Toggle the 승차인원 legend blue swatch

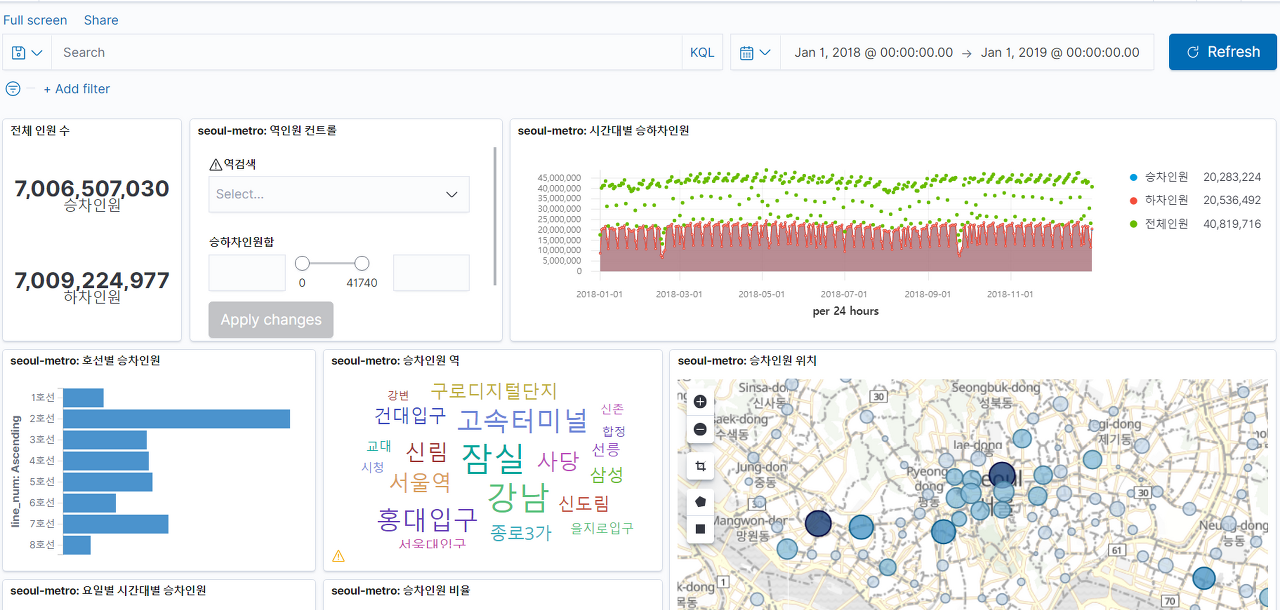(1132, 177)
